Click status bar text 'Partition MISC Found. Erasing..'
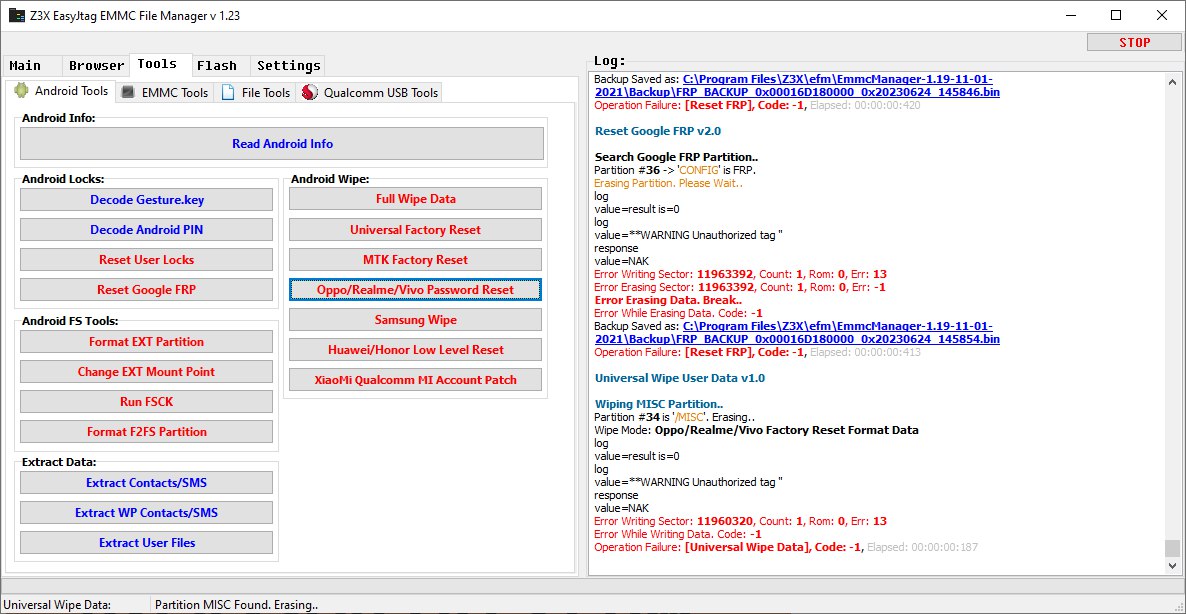Screen dimensions: 1186x614 pyautogui.click(x=236, y=605)
